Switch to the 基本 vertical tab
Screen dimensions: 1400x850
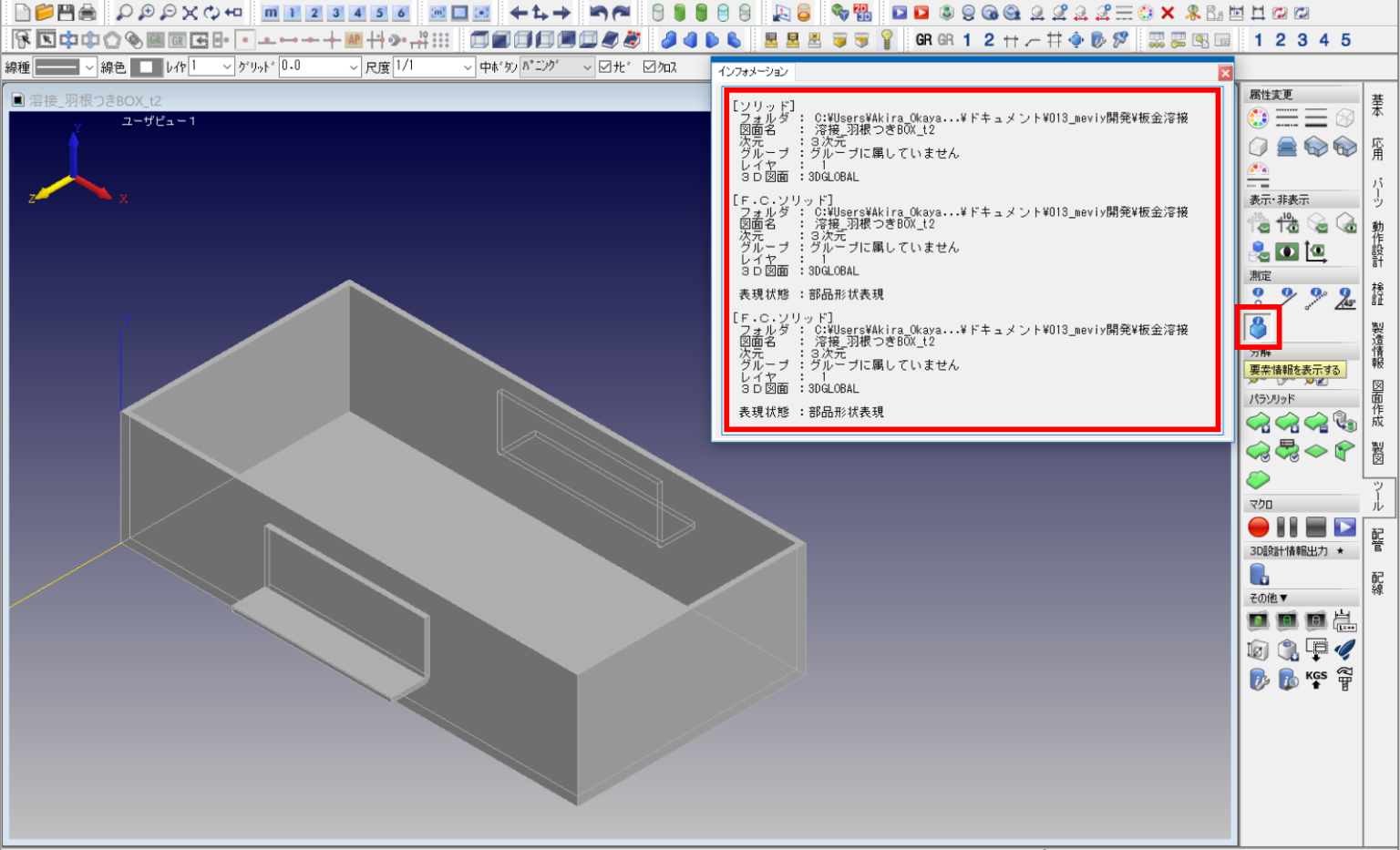(x=1377, y=105)
